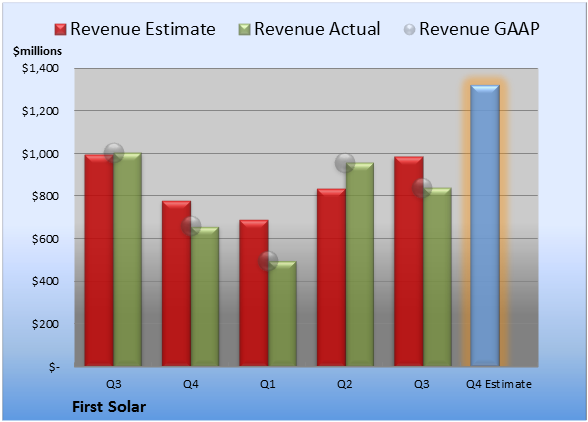
Task: Select the red Q2 revenue estimate bar
Action: [331, 277]
